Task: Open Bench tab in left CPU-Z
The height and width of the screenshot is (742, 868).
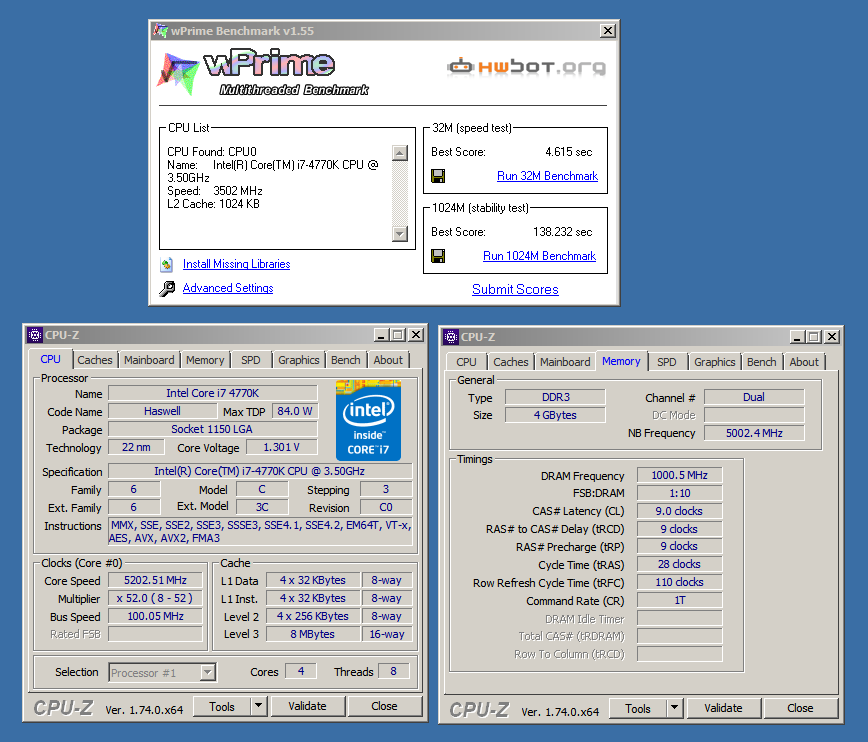Action: tap(345, 360)
